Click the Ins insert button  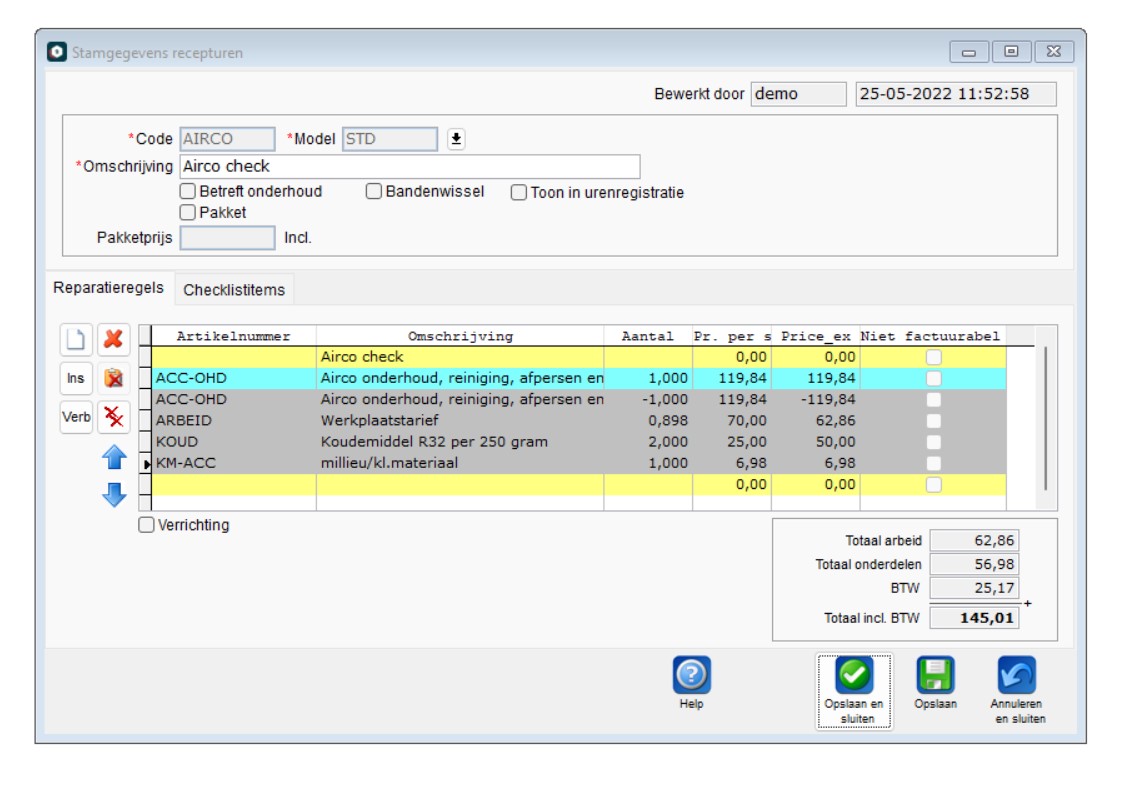(76, 378)
